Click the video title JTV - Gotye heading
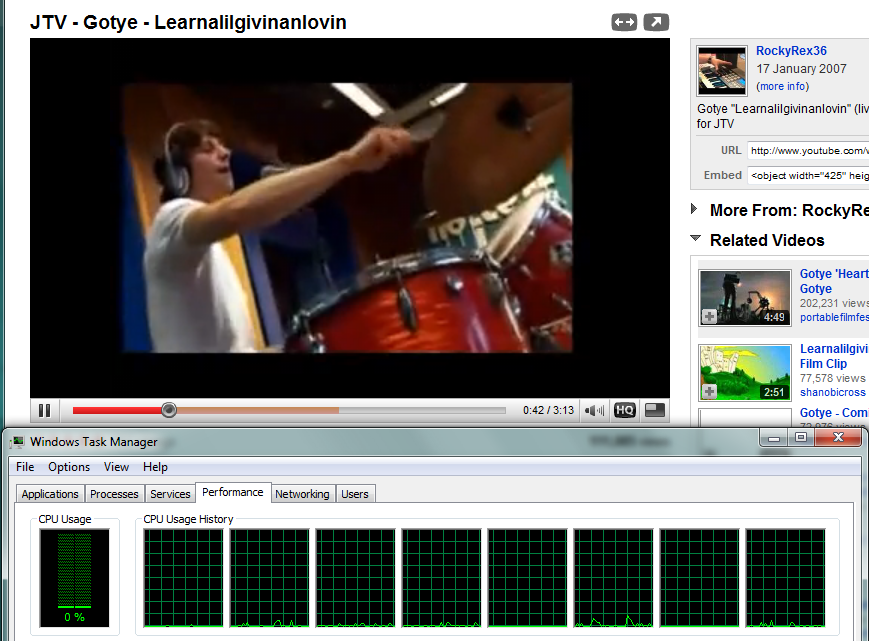 coord(188,23)
